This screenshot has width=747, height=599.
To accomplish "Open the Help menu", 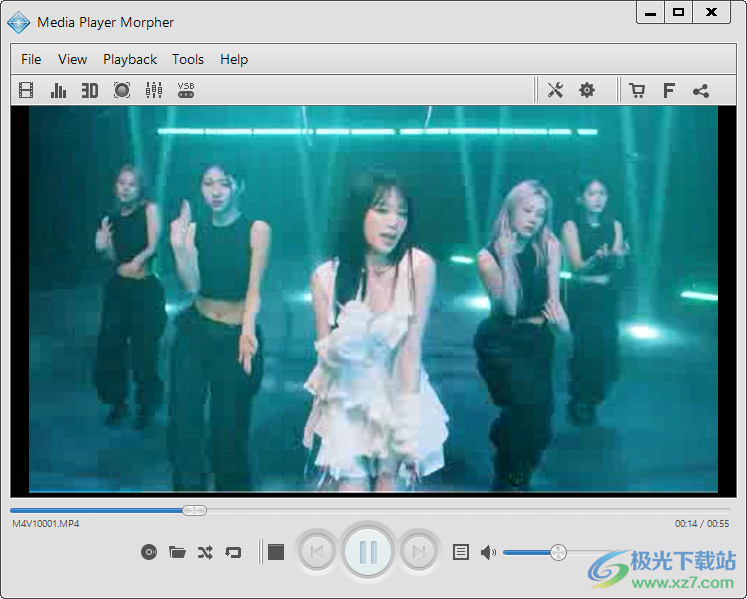I will 234,60.
